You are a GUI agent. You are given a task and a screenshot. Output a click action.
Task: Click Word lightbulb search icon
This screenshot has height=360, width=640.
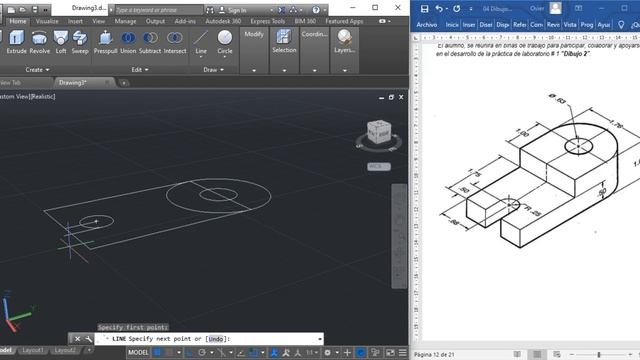pyautogui.click(x=621, y=25)
